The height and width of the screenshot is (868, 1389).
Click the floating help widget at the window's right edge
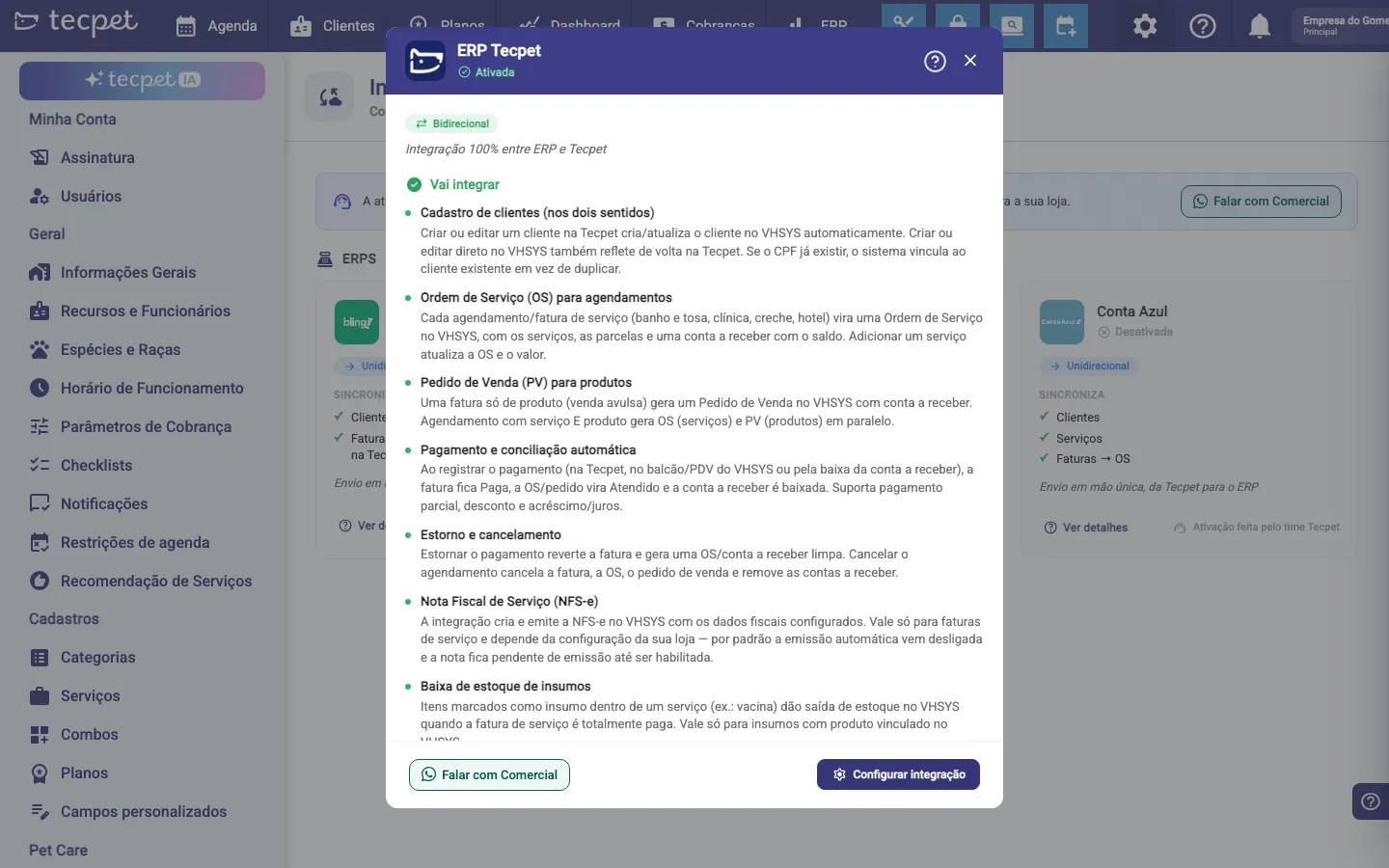[x=1371, y=801]
